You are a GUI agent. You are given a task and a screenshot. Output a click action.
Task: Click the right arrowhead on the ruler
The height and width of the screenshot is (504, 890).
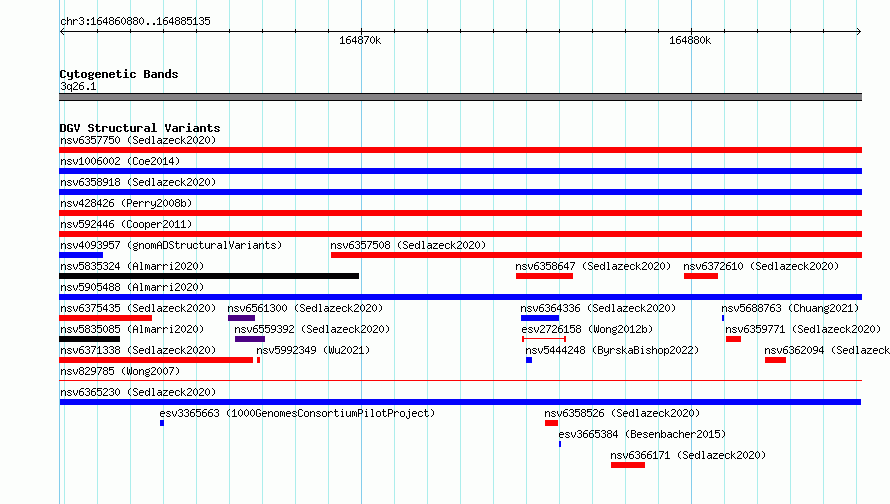pyautogui.click(x=859, y=31)
